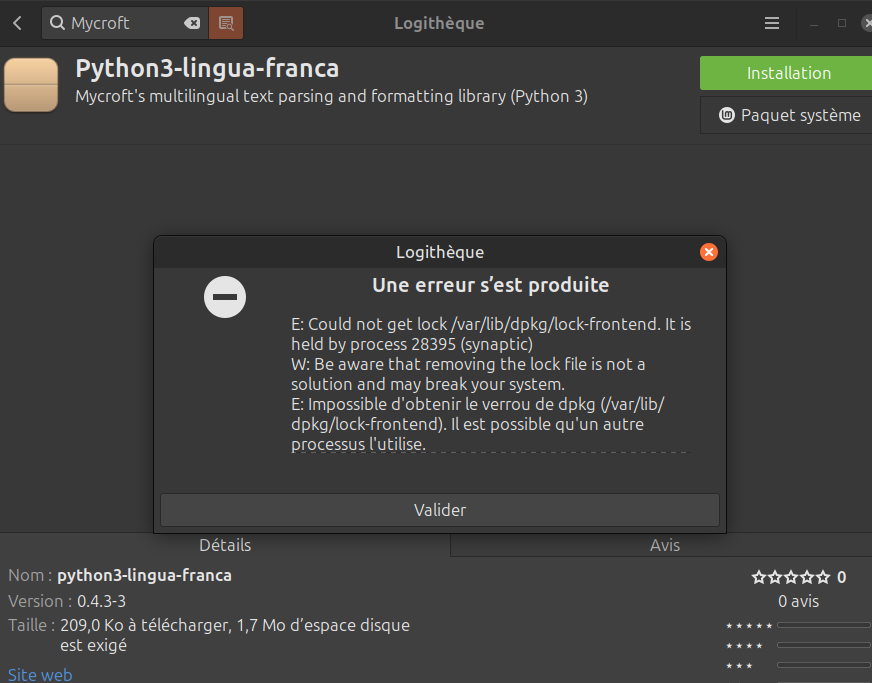This screenshot has width=872, height=683.
Task: Open the hamburger menu in title bar
Action: click(x=772, y=23)
